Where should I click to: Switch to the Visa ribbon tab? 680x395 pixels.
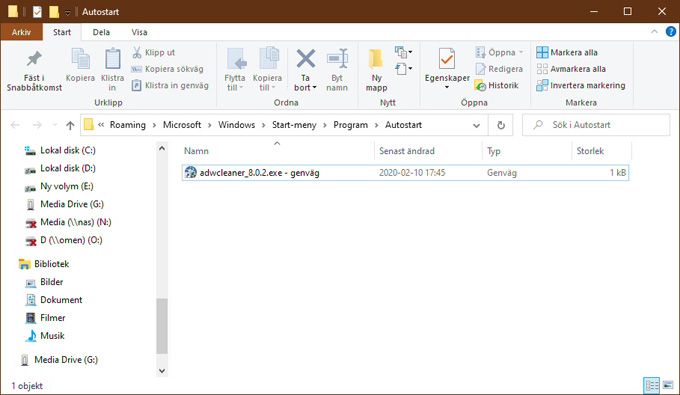[139, 32]
